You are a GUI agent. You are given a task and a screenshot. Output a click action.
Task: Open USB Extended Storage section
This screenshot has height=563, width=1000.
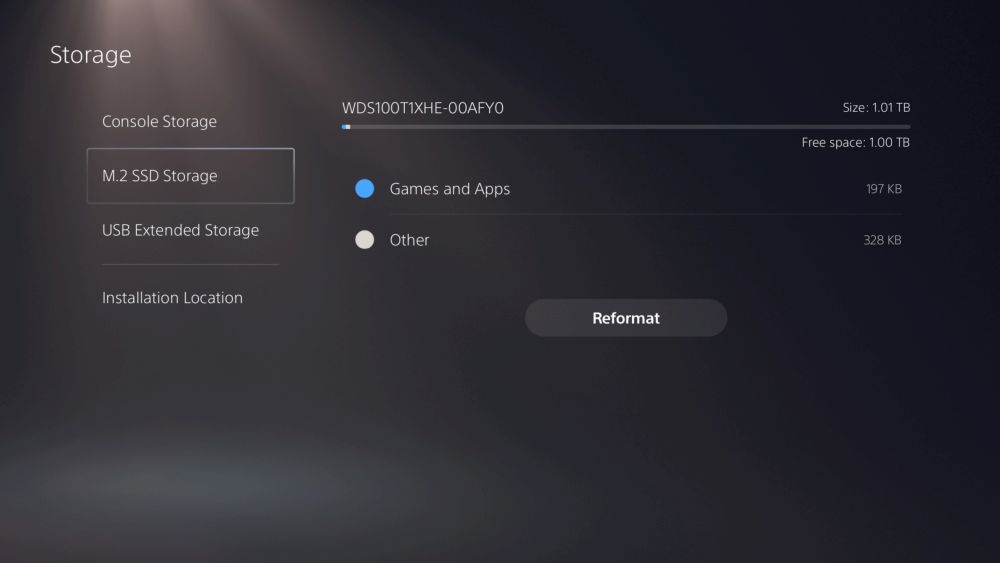(180, 230)
